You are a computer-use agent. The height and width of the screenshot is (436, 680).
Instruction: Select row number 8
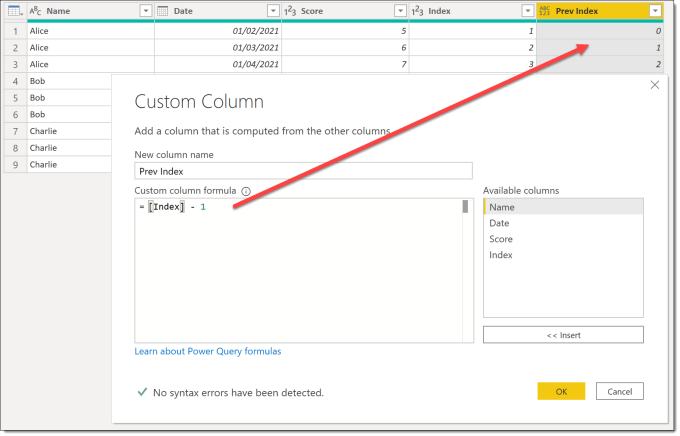[16, 148]
